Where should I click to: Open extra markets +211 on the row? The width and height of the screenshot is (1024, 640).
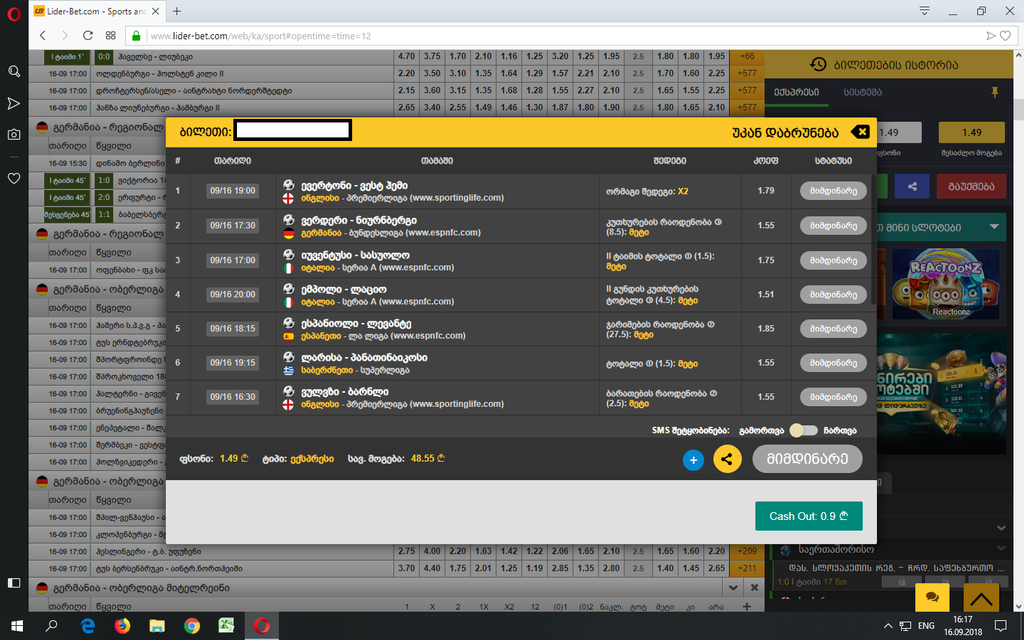click(x=747, y=568)
